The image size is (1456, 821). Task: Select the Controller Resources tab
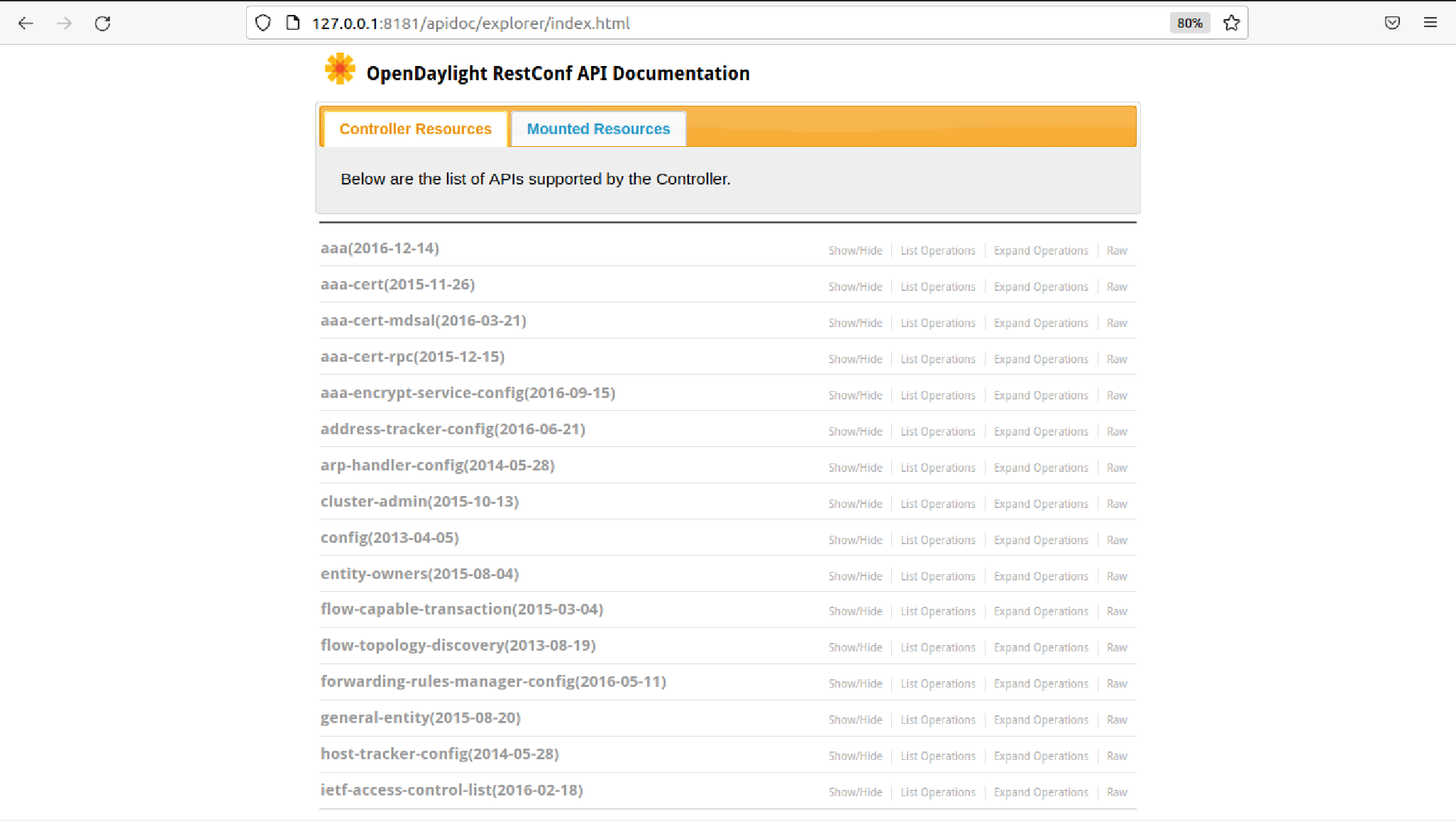pos(415,129)
